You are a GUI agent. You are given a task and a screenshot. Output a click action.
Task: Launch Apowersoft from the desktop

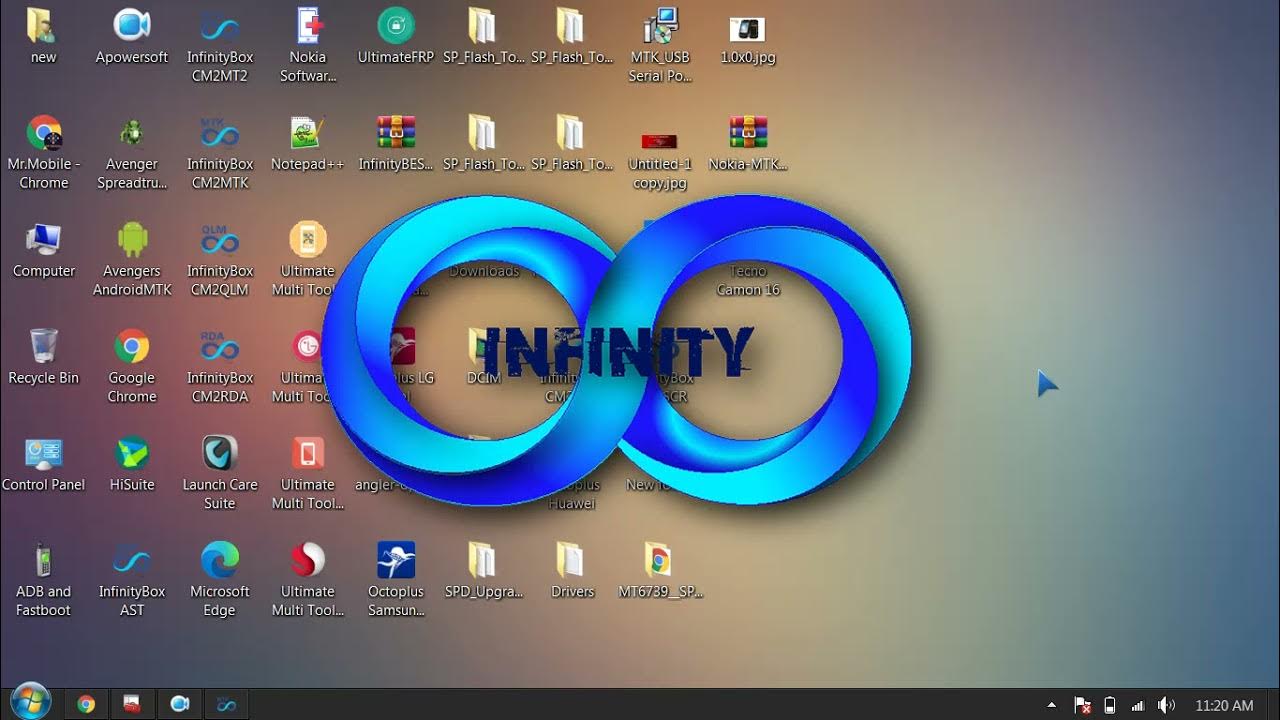pyautogui.click(x=132, y=37)
